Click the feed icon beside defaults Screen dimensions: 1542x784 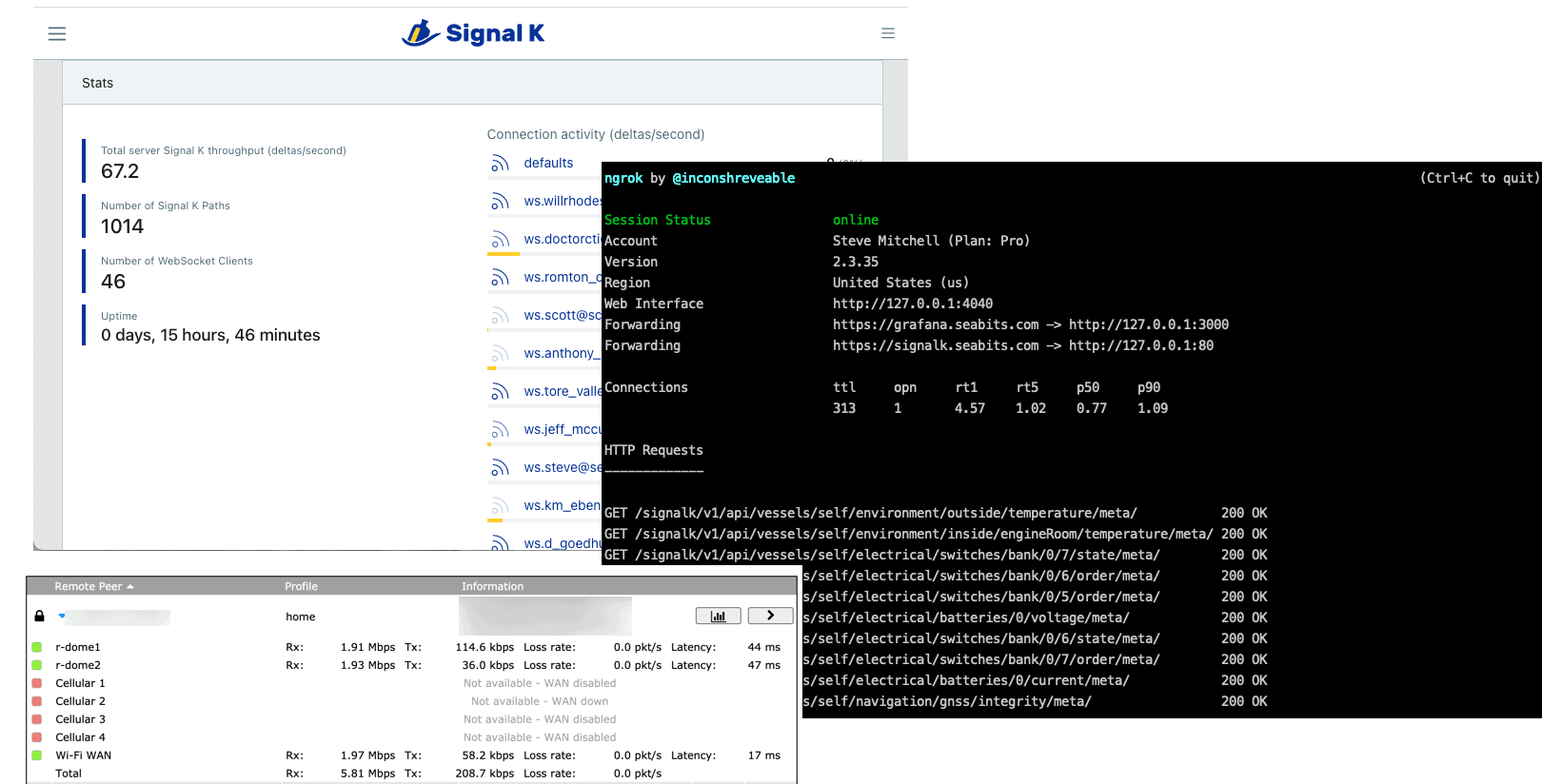point(500,164)
